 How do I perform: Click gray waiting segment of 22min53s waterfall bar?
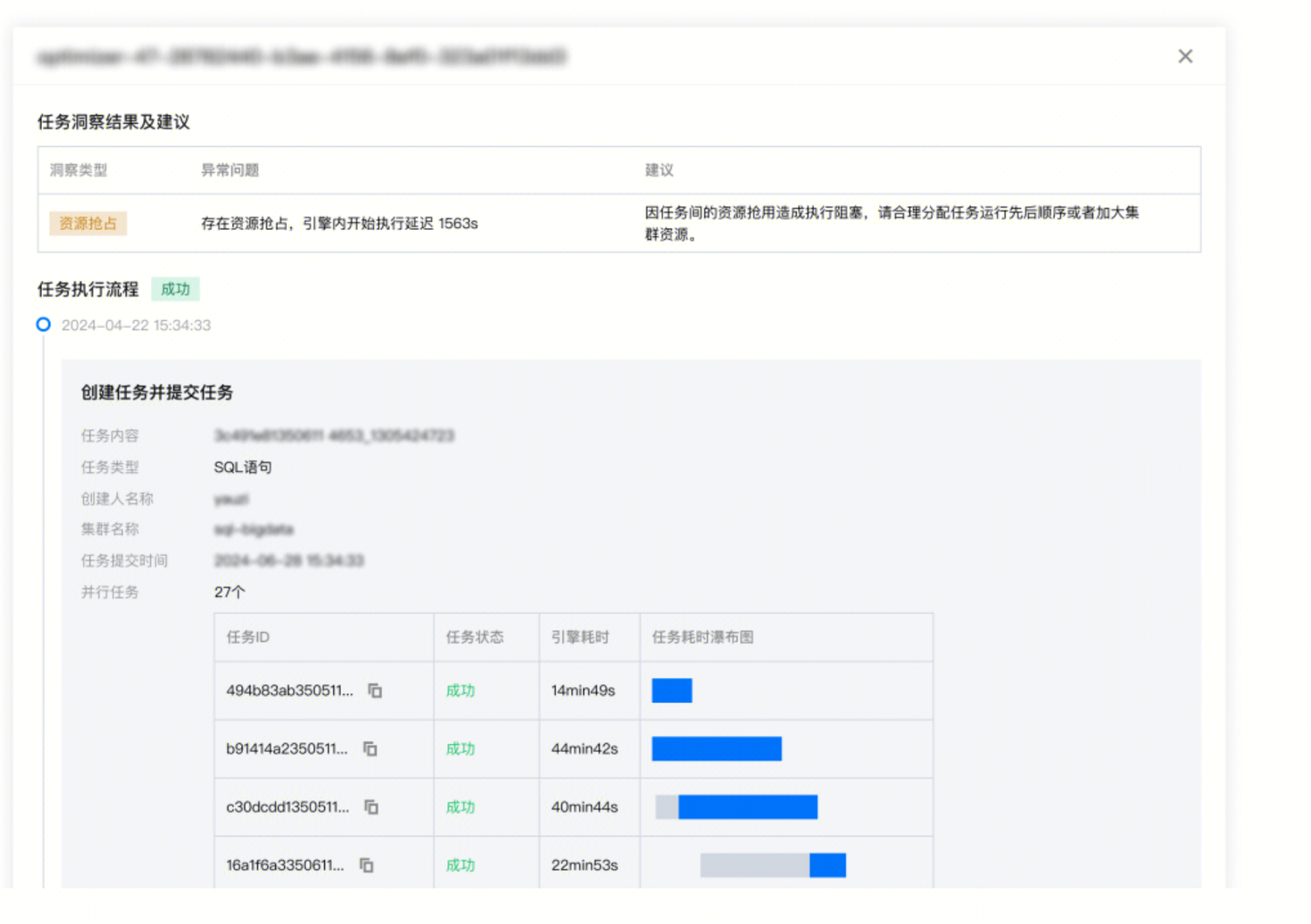[x=754, y=865]
